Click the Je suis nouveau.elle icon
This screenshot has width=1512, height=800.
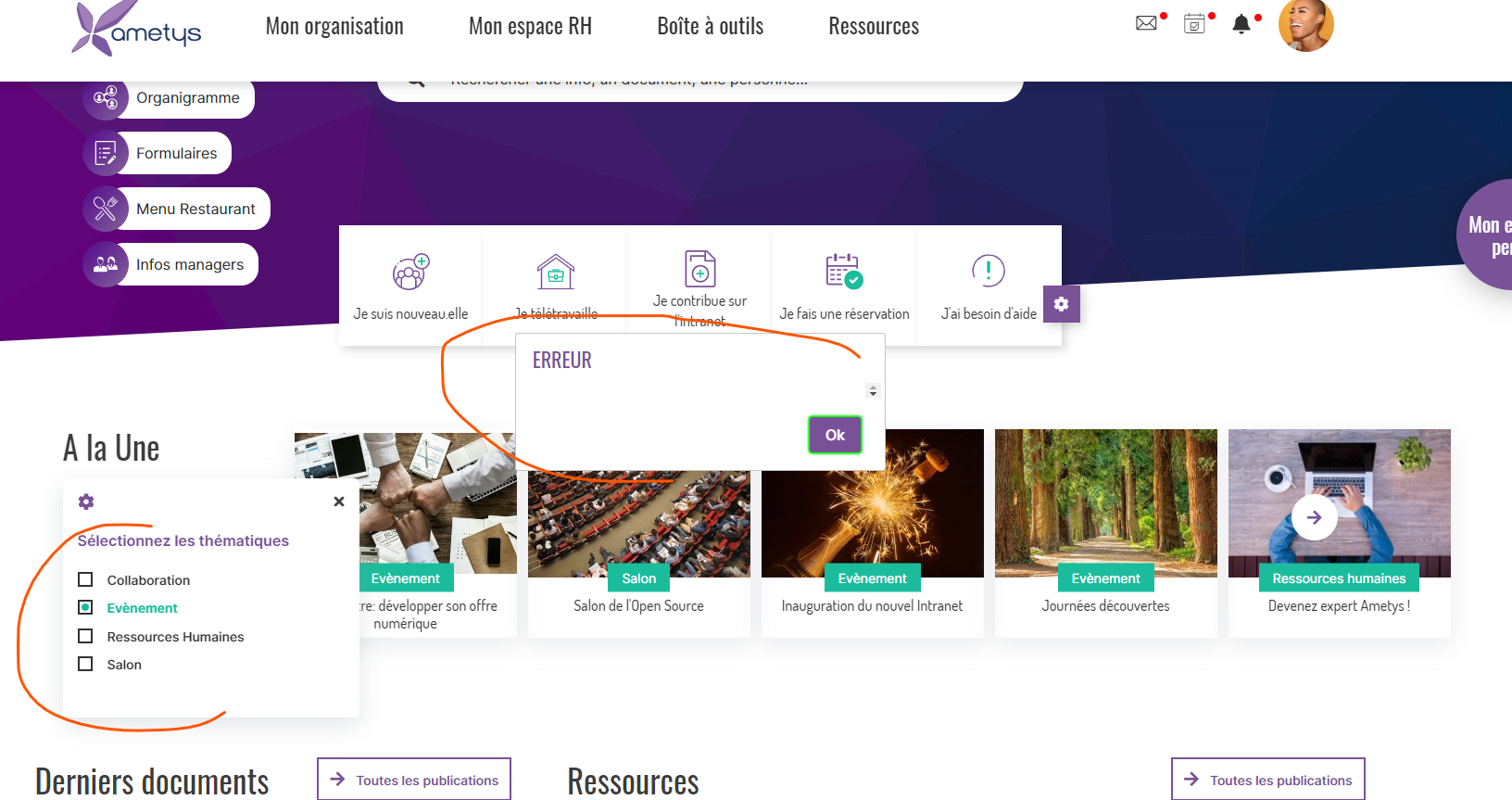pos(410,272)
